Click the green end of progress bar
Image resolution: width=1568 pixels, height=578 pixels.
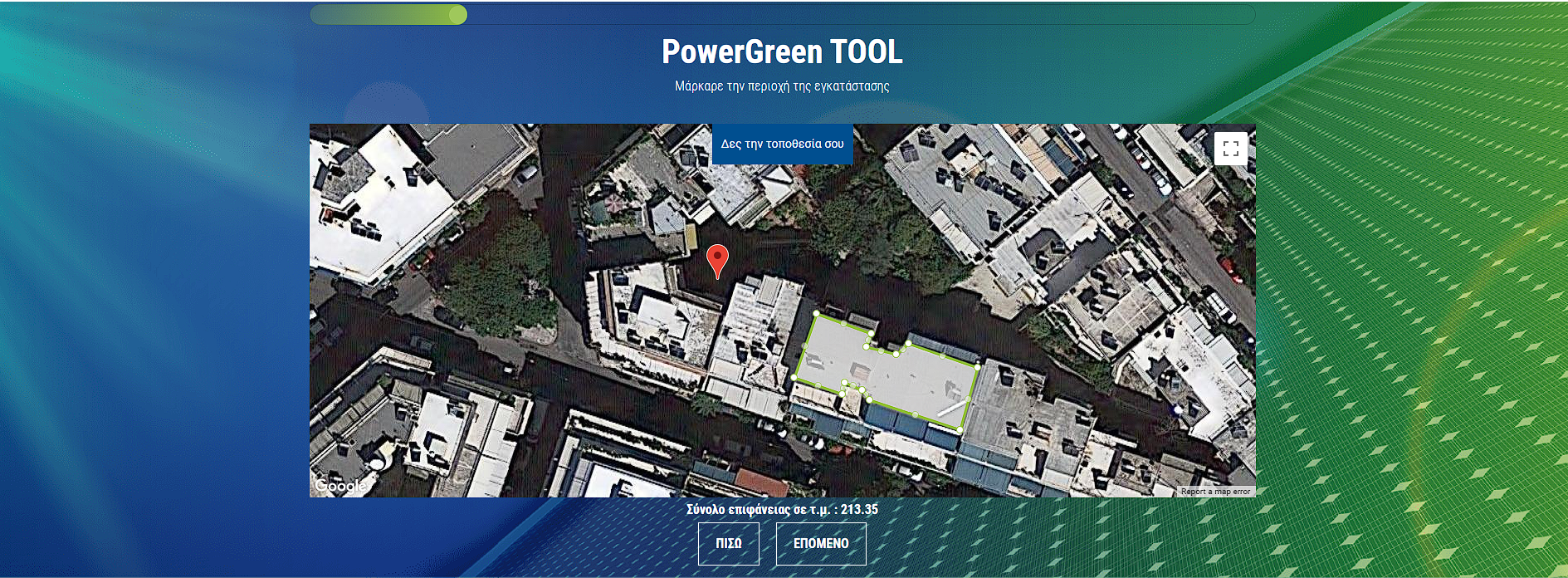(x=457, y=14)
